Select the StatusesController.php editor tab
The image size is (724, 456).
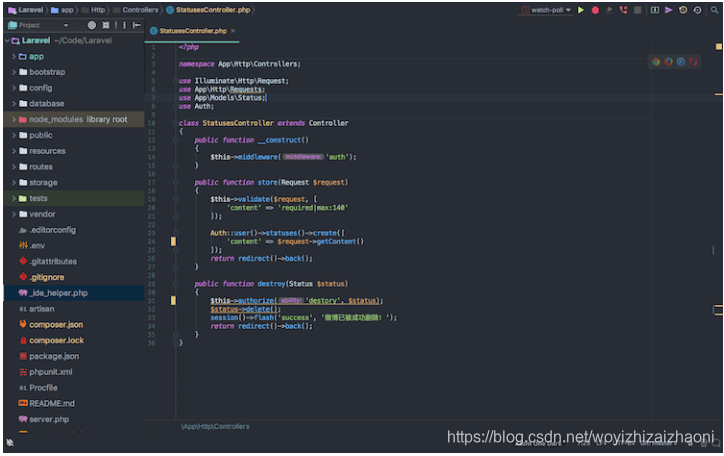click(x=192, y=31)
